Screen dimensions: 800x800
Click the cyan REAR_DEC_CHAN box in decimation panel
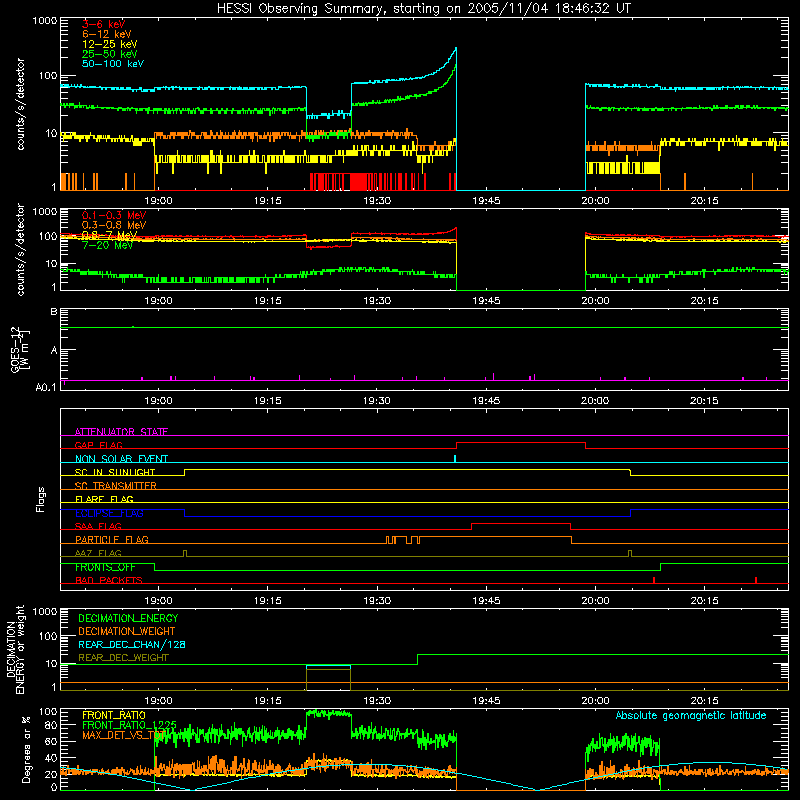pyautogui.click(x=329, y=666)
